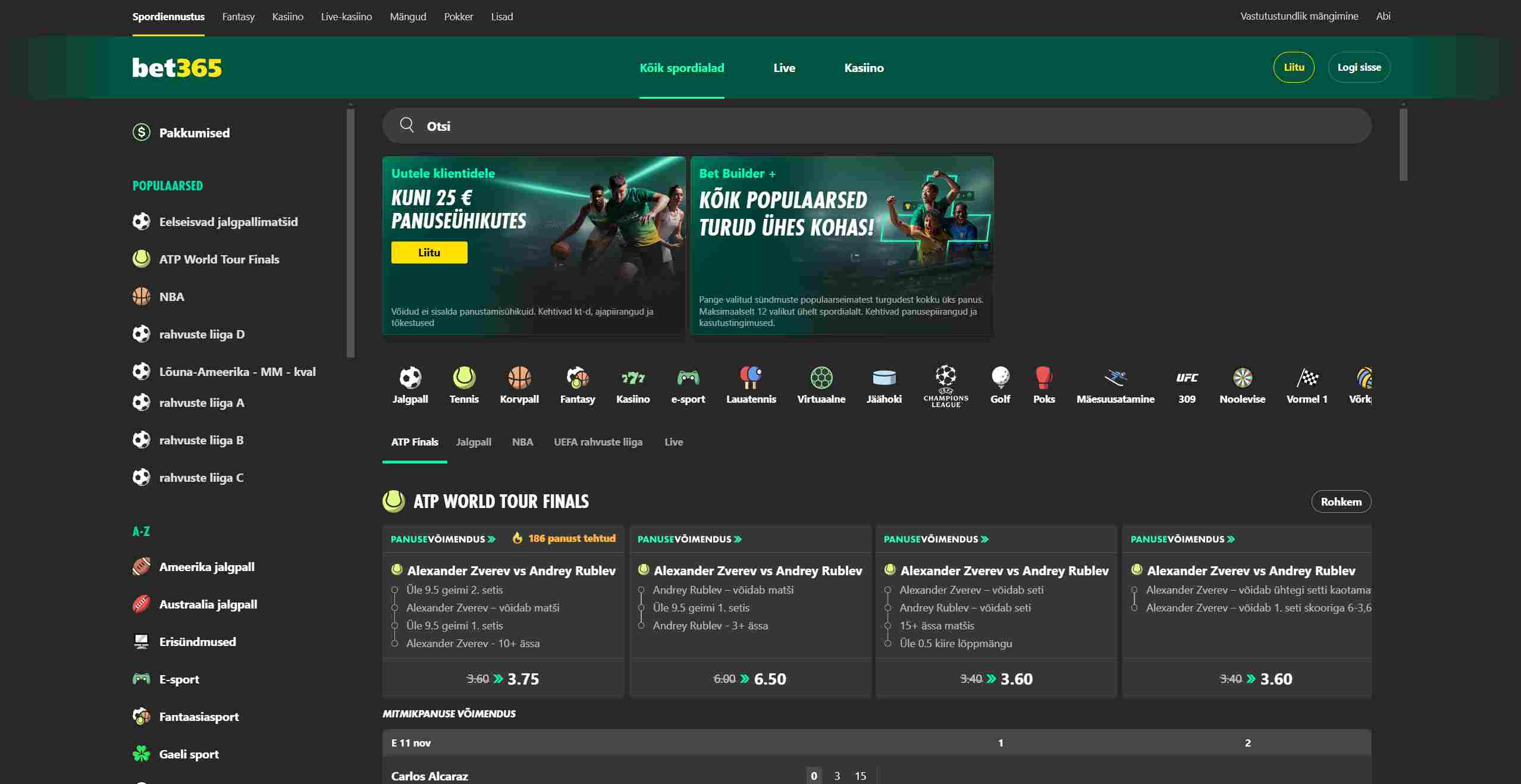1521x784 pixels.
Task: Open Ameerika jalgpall in A-Z list
Action: [206, 566]
